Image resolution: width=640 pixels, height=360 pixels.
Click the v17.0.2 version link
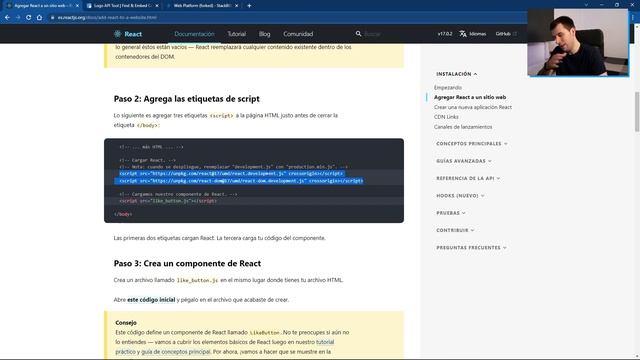(x=445, y=34)
